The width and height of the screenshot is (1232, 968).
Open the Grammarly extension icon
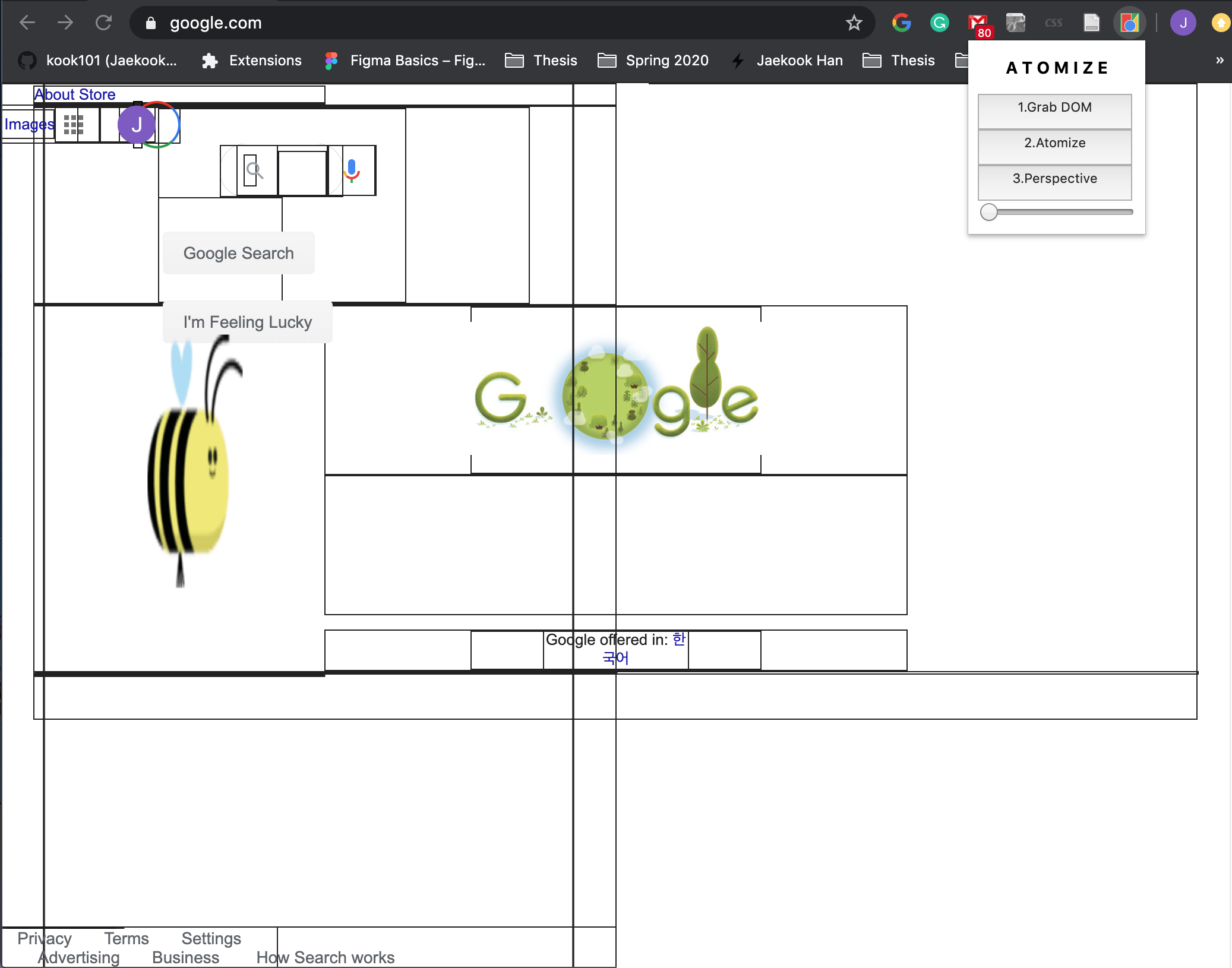[939, 23]
